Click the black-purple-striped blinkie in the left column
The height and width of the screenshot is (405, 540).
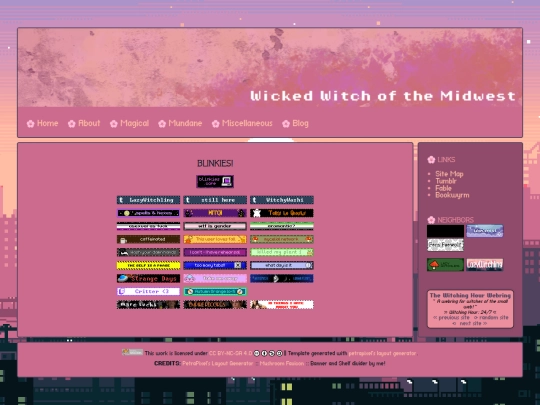pyautogui.click(x=148, y=226)
